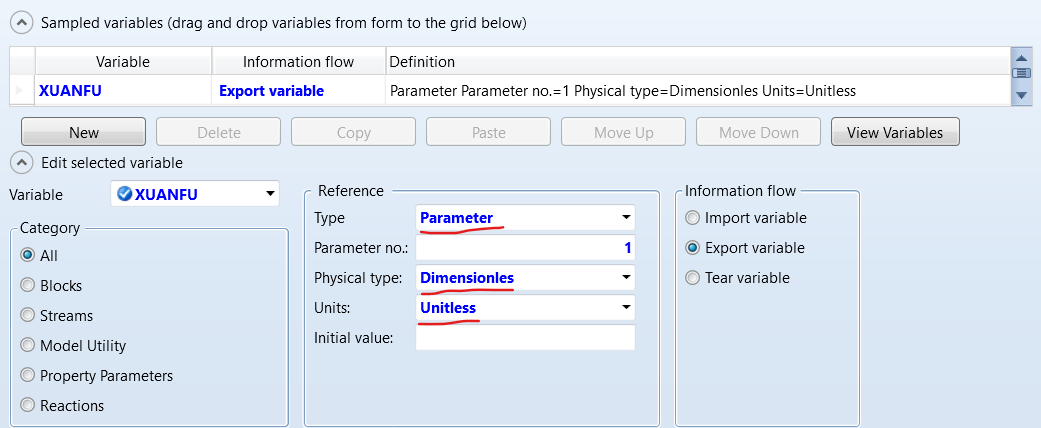Viewport: 1041px width, 428px height.
Task: Click the blue checkmark icon beside XUANFU
Action: [x=125, y=194]
